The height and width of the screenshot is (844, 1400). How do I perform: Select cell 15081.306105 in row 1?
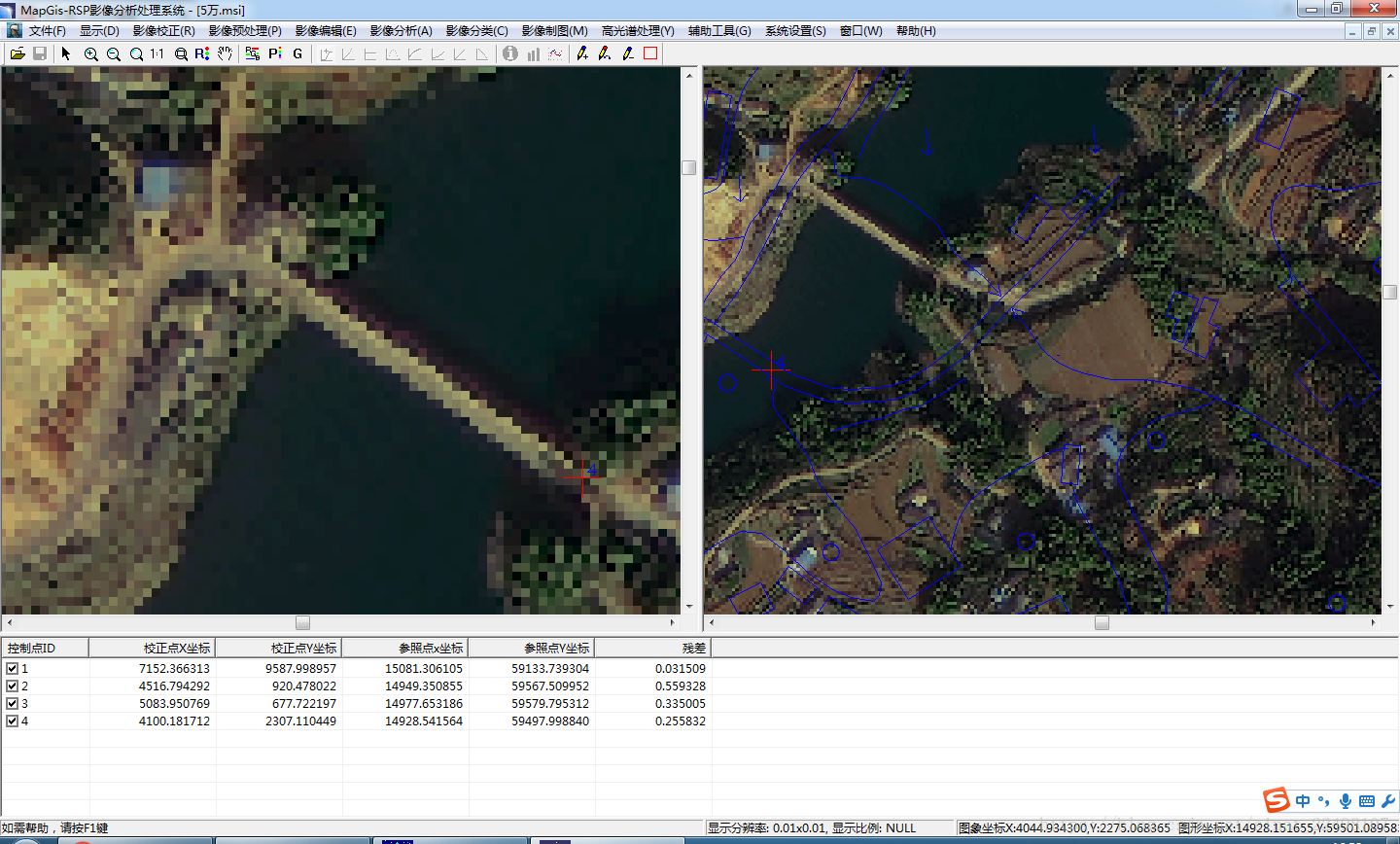(424, 668)
